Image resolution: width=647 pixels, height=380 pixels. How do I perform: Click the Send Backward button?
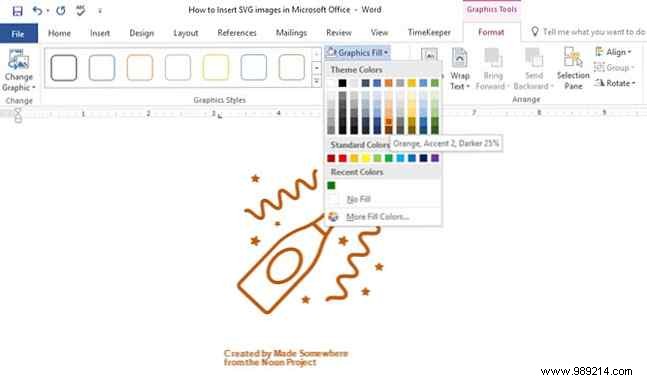click(534, 69)
